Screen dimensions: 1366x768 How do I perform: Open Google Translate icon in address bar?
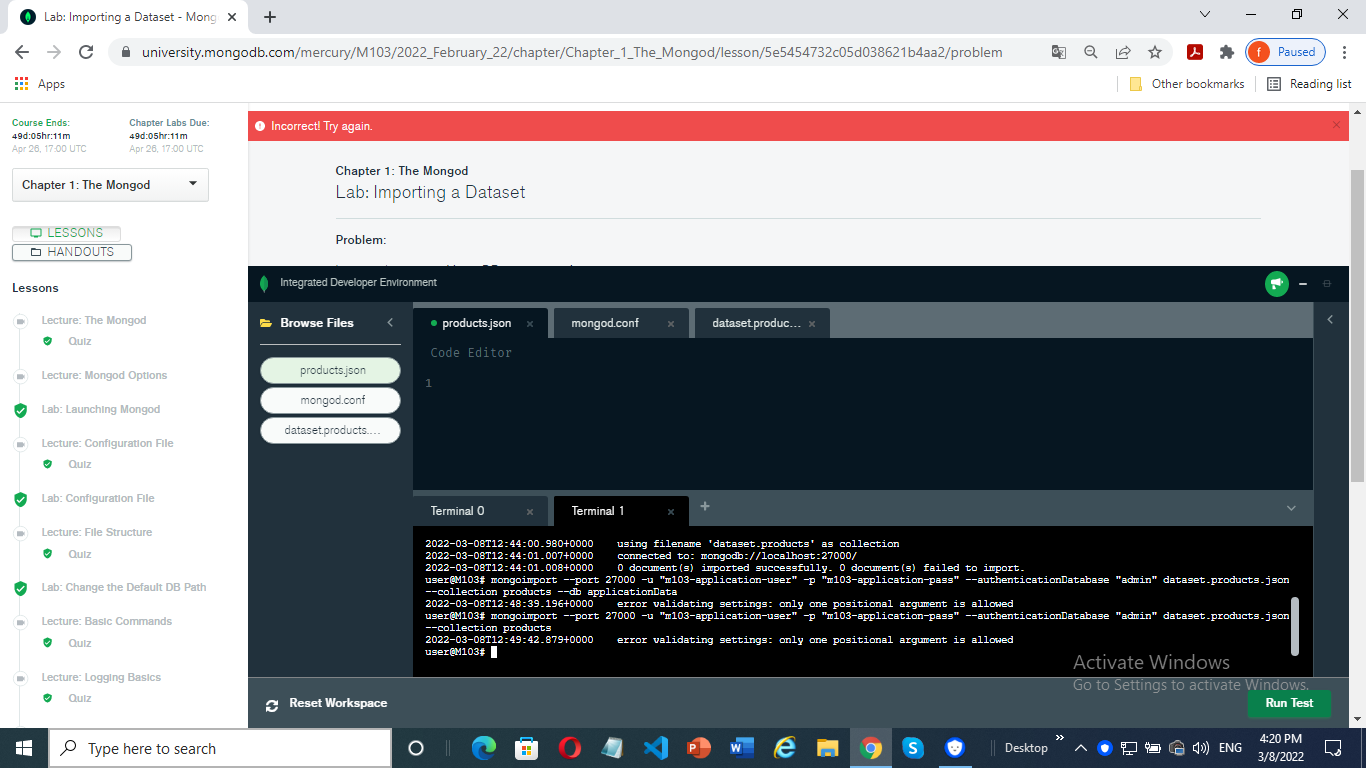point(1059,51)
